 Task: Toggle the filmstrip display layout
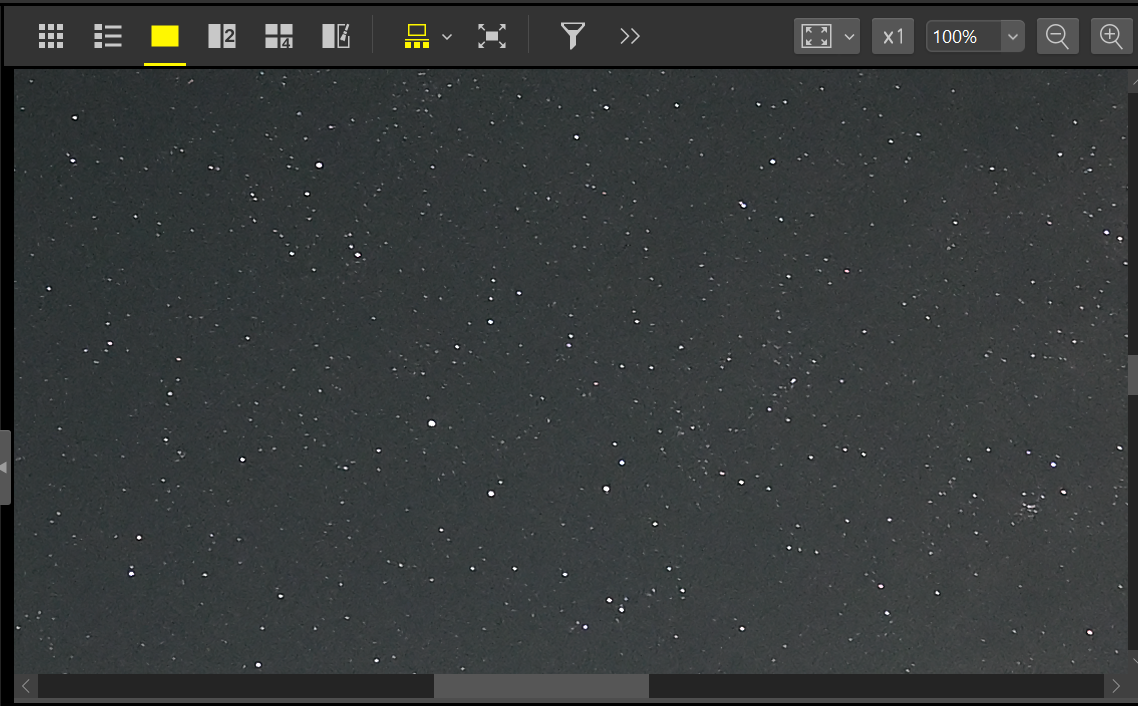(x=416, y=37)
